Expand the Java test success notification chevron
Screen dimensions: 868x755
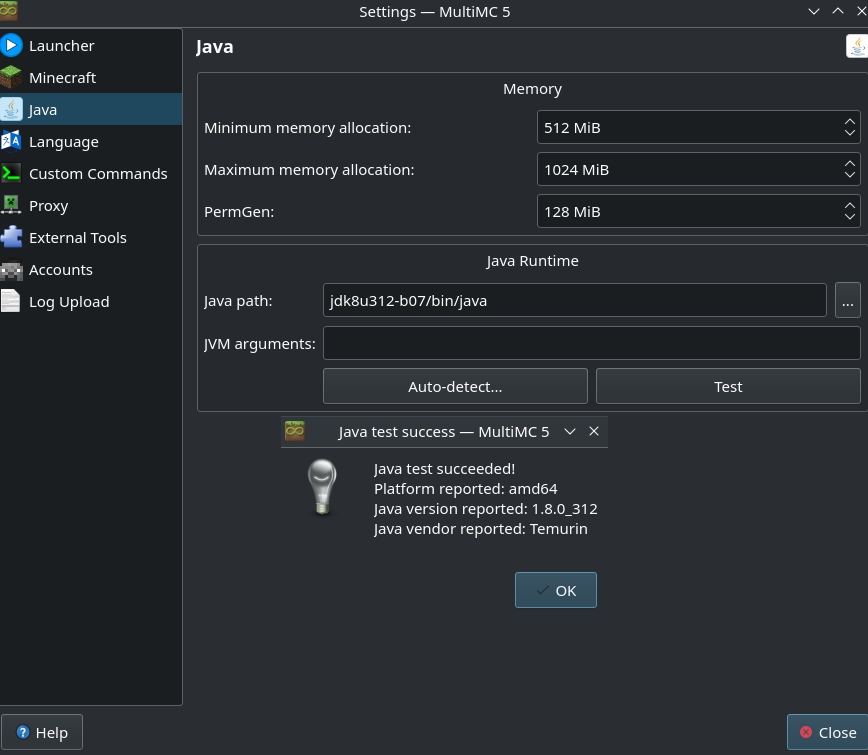569,431
